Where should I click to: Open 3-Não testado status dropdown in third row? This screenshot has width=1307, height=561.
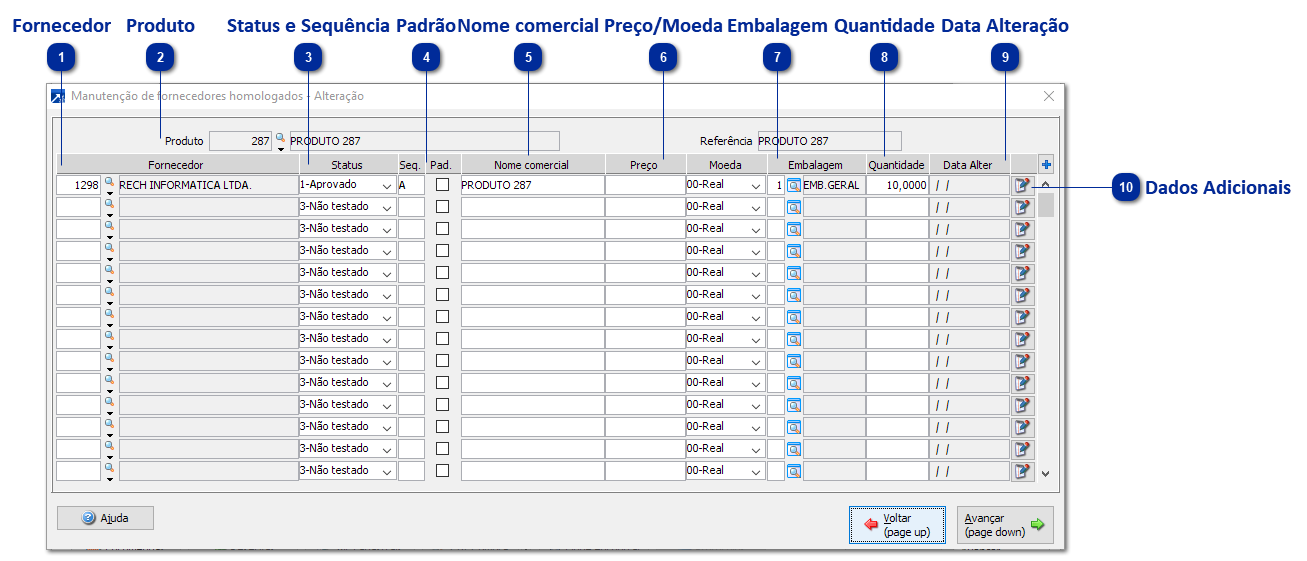(x=347, y=229)
